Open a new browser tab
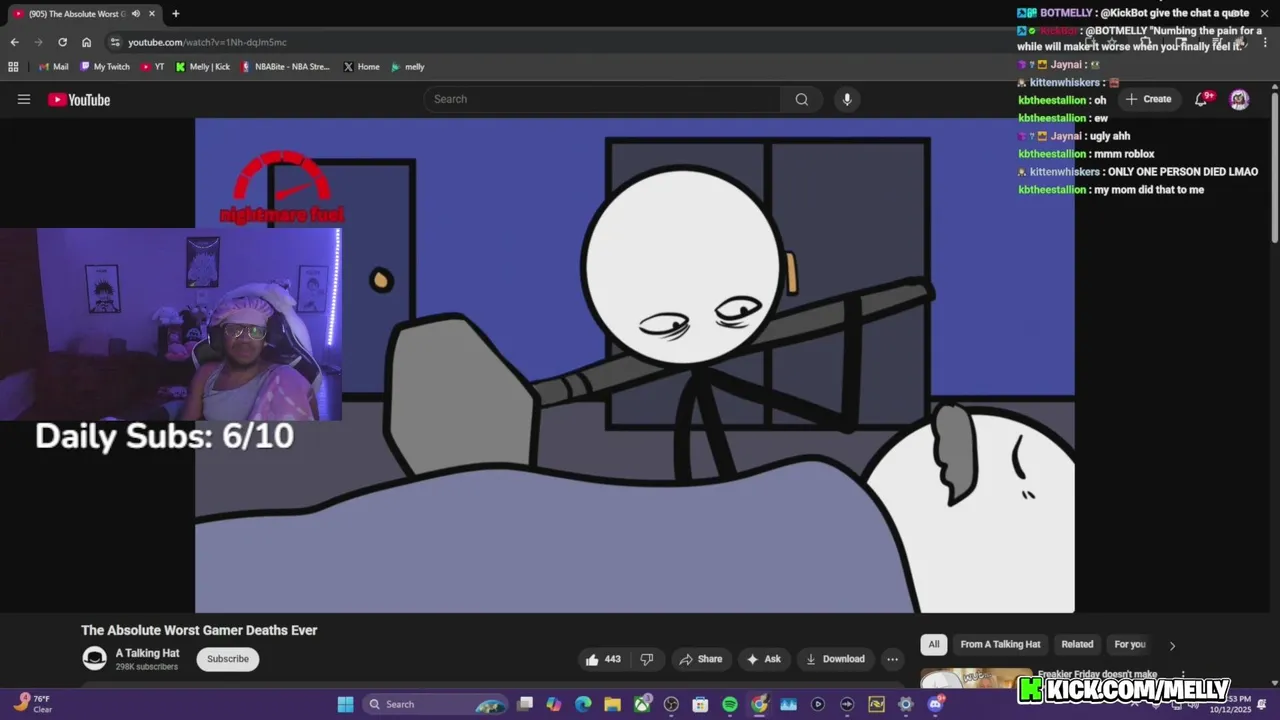Viewport: 1280px width, 720px height. 176,14
